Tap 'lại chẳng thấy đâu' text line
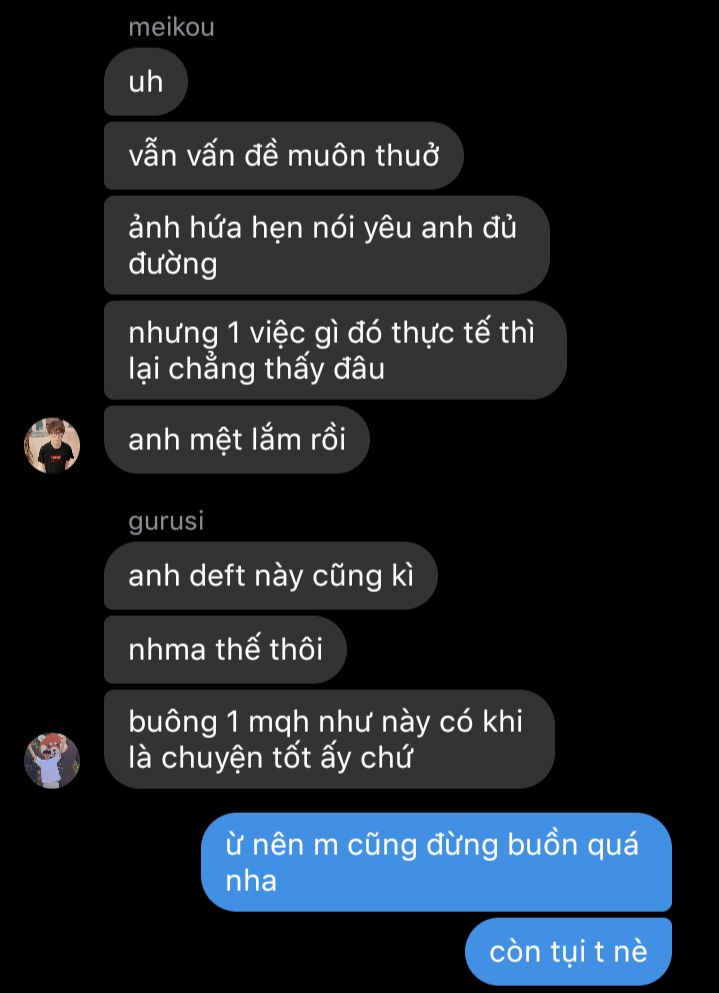The height and width of the screenshot is (993, 719). 257,369
